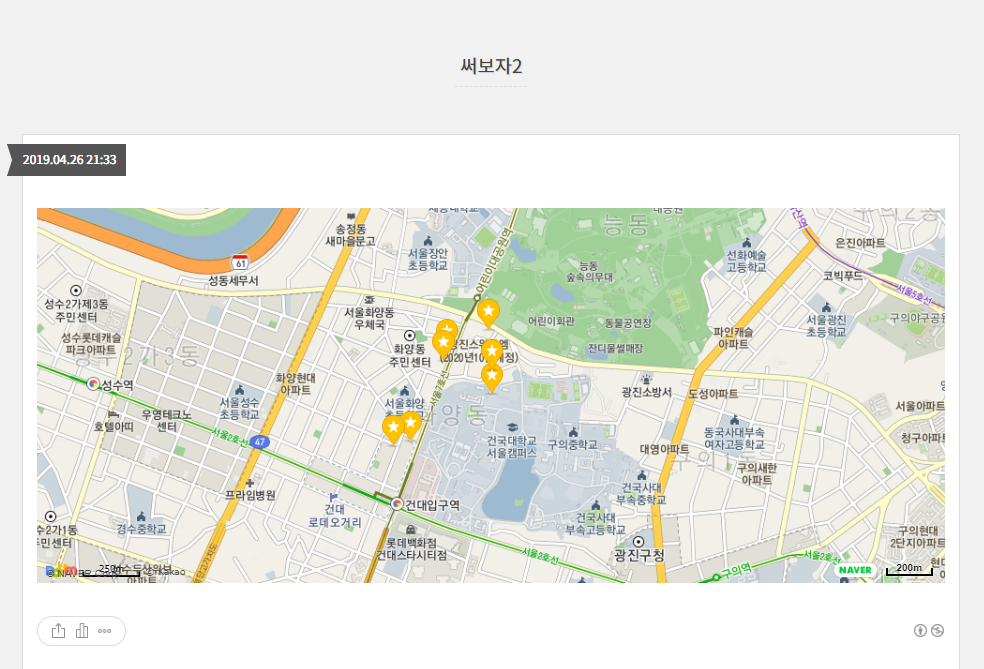Screen dimensions: 984x669
Task: Click the 200m scale bar
Action: [909, 569]
